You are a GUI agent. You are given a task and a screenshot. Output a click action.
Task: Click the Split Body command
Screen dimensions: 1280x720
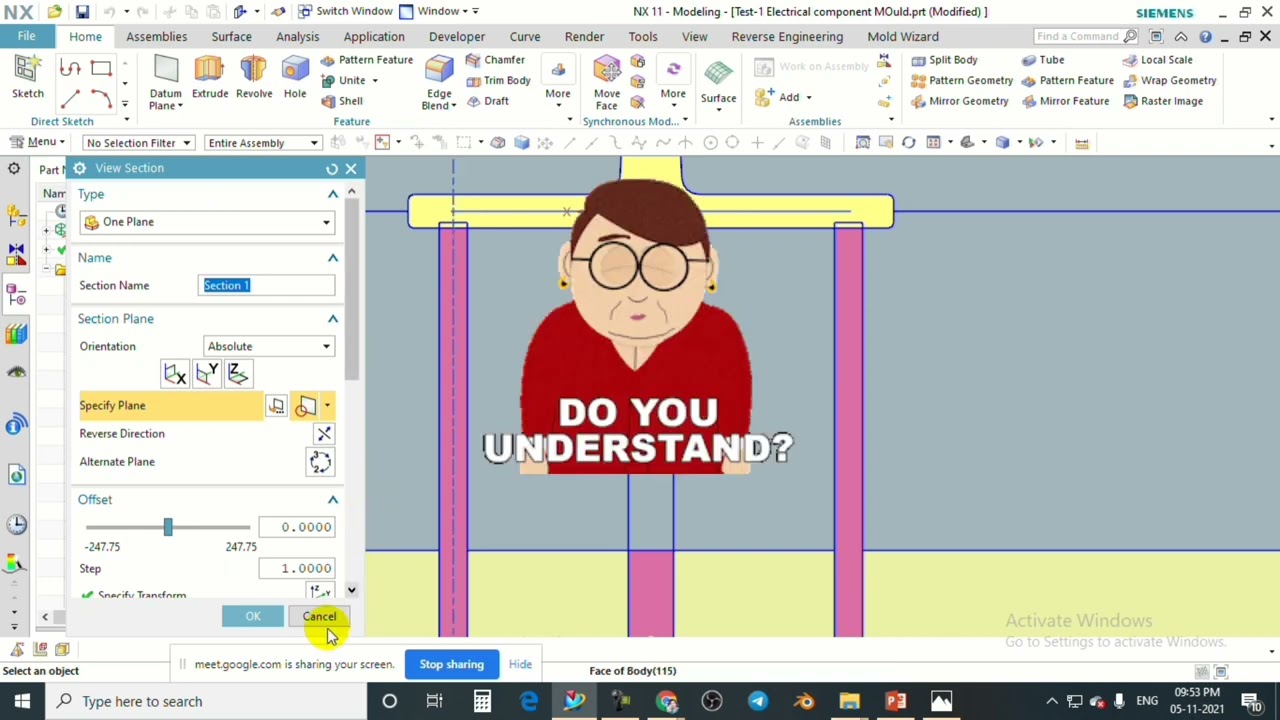pos(944,60)
